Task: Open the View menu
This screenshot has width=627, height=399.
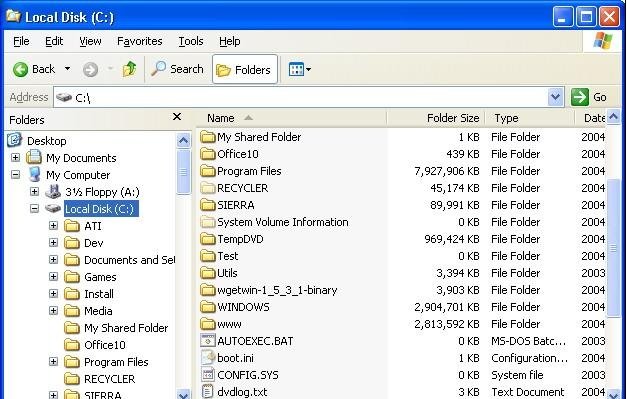Action: pos(90,41)
